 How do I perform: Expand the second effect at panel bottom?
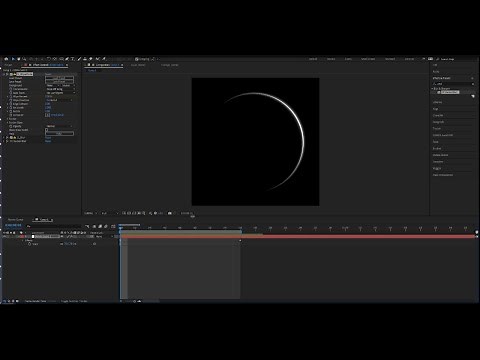[x=4, y=137]
